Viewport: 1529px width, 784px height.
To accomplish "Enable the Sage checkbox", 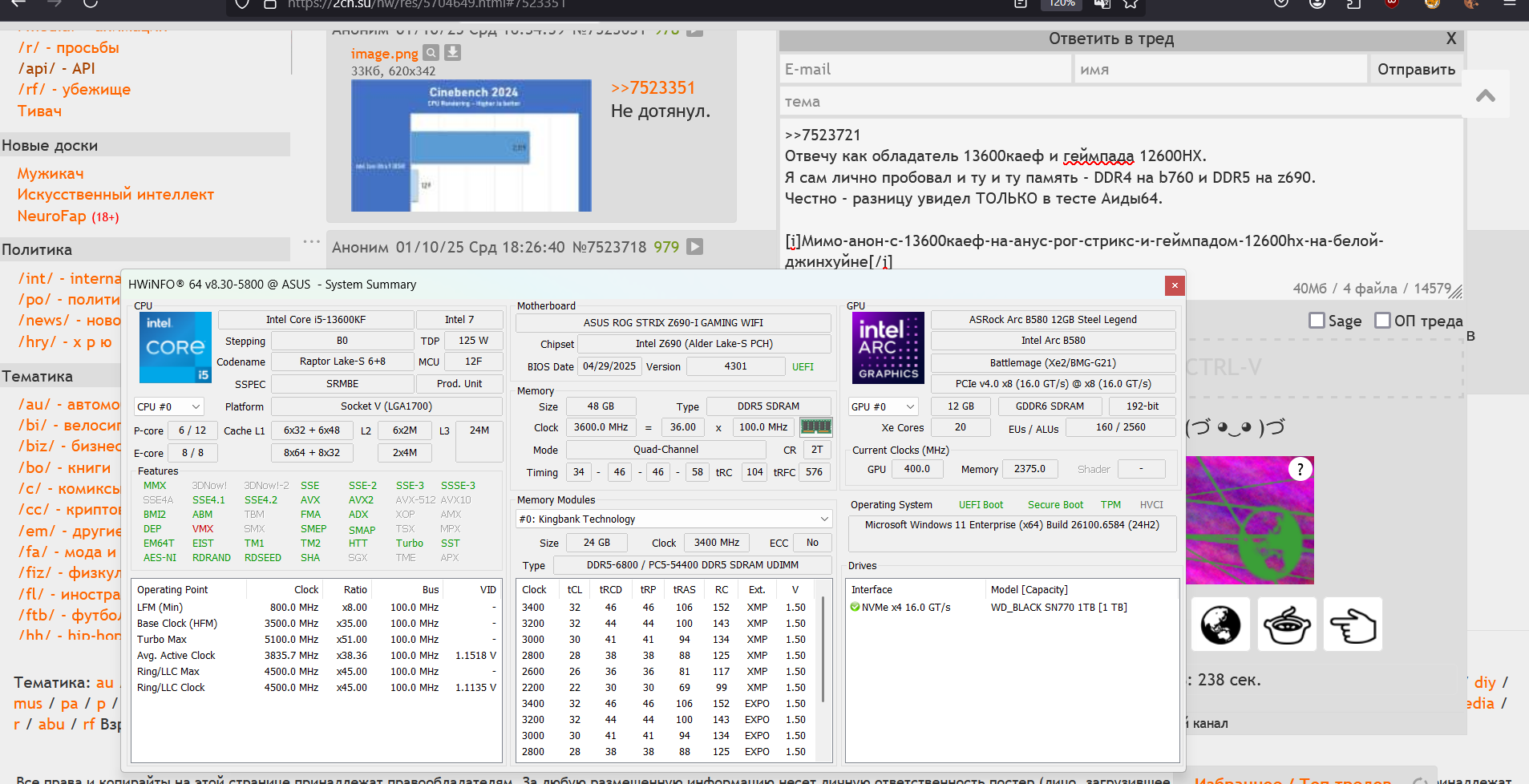I will [x=1317, y=321].
